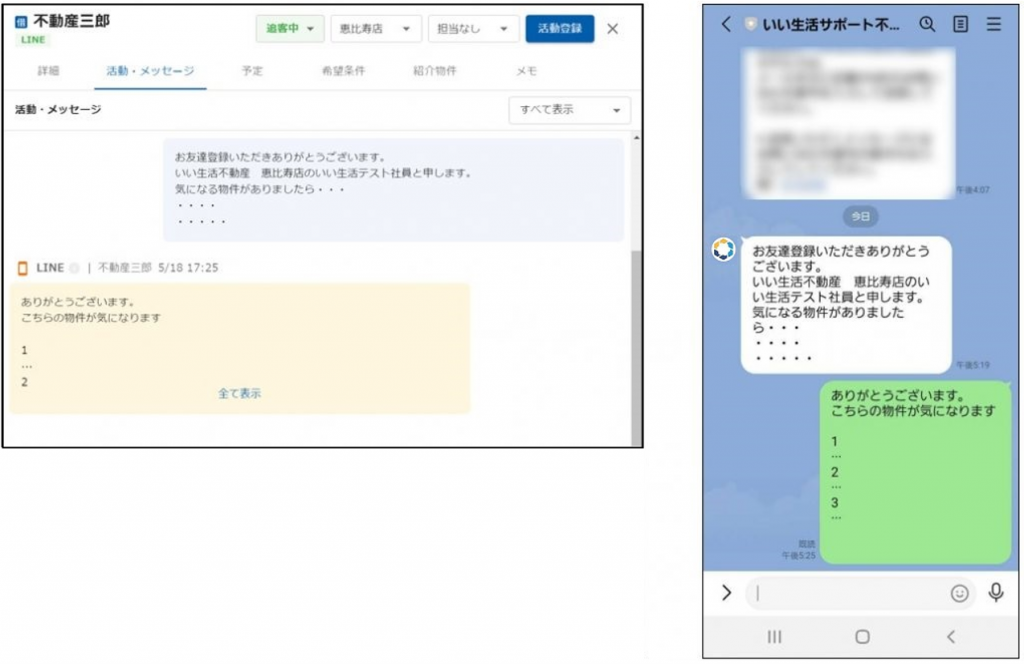The image size is (1024, 664).
Task: Switch to the 詳細 tab
Action: pos(48,71)
